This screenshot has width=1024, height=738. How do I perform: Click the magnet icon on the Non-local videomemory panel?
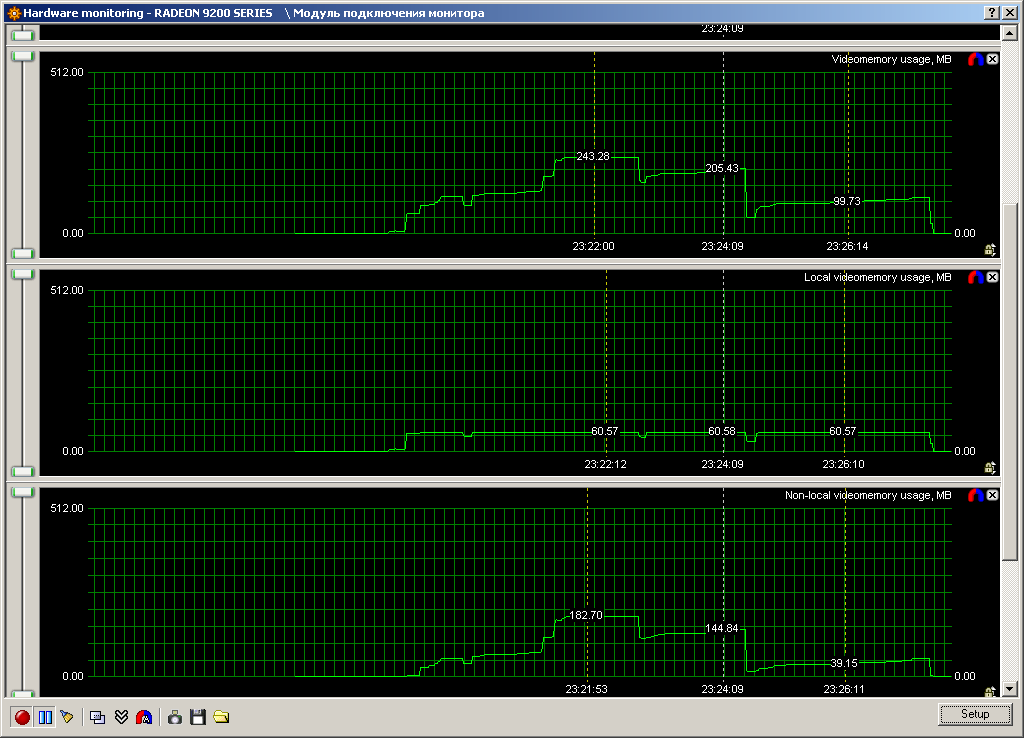pyautogui.click(x=977, y=494)
